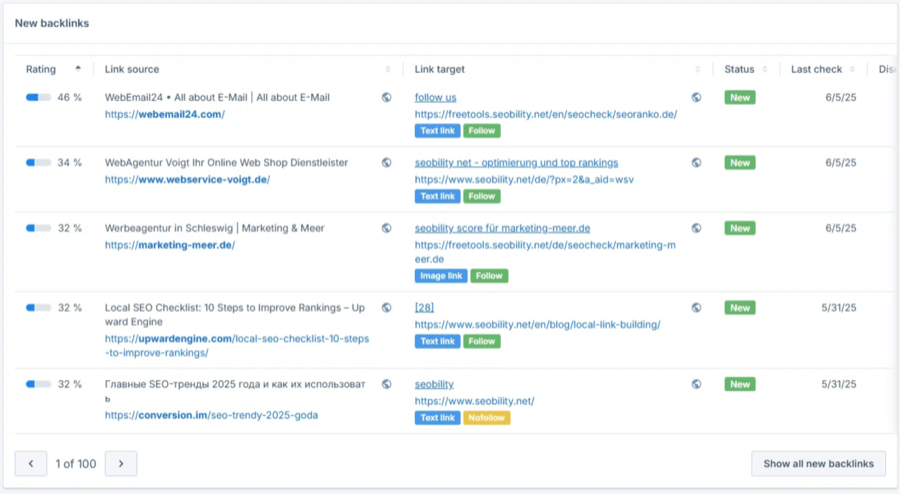Open globe icon beside marketing-meer.de source
Viewport: 900px width, 494px height.
coord(387,228)
